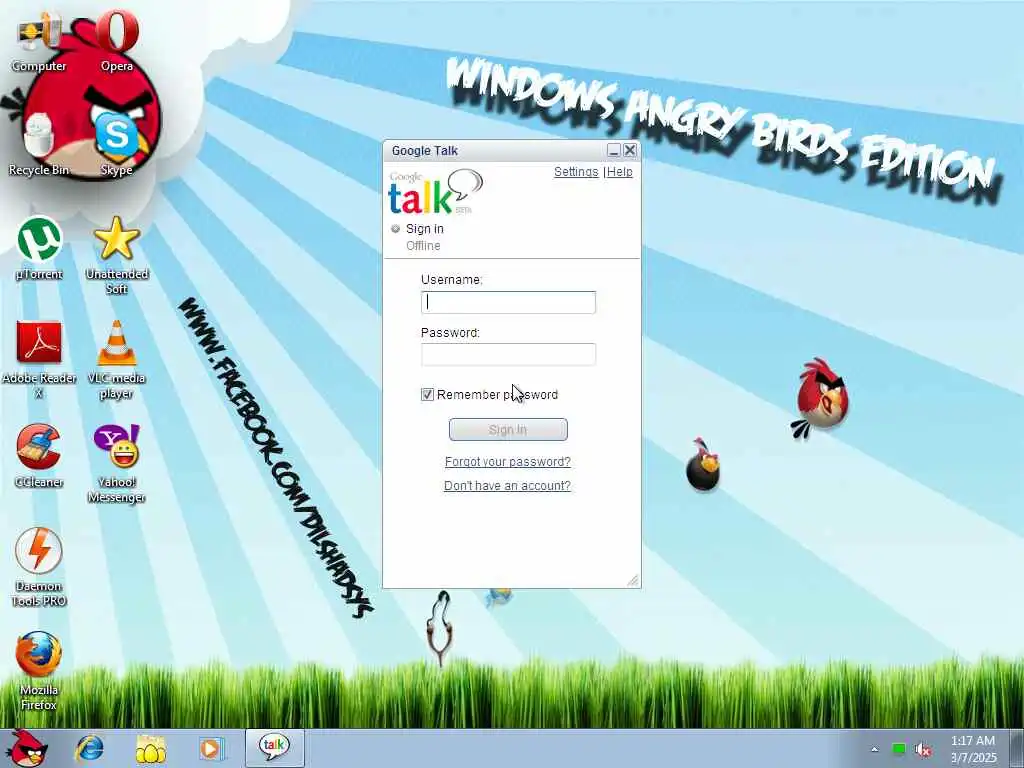Open Windows Media Player taskbar icon
The width and height of the screenshot is (1024, 768).
point(211,748)
